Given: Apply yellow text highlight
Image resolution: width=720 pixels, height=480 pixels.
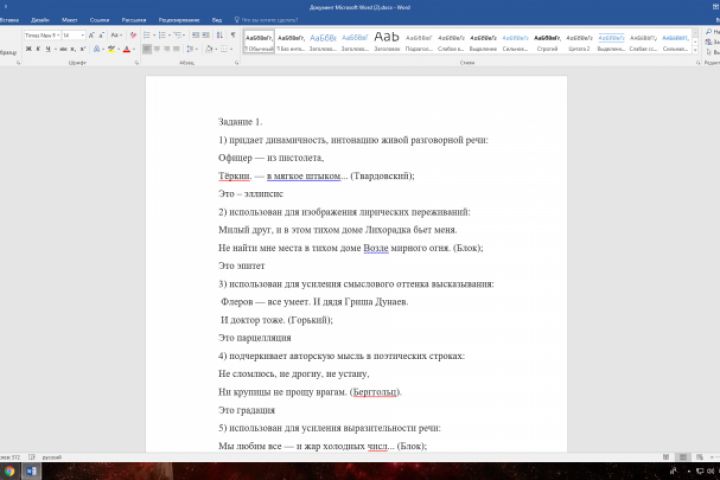Looking at the screenshot, I should (x=111, y=49).
